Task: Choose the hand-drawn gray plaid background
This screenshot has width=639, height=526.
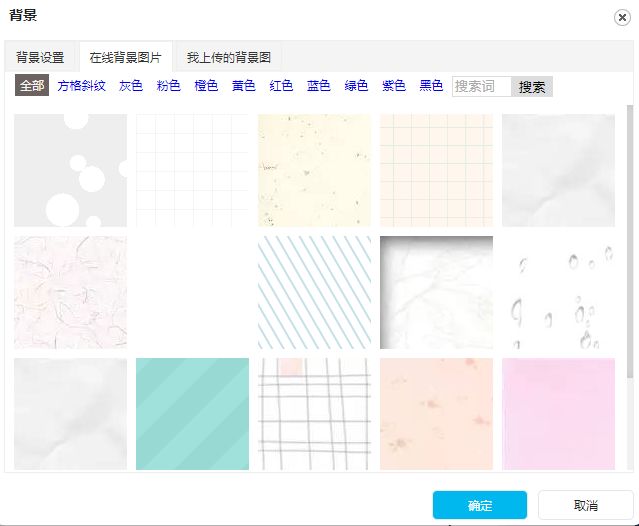Action: [314, 414]
